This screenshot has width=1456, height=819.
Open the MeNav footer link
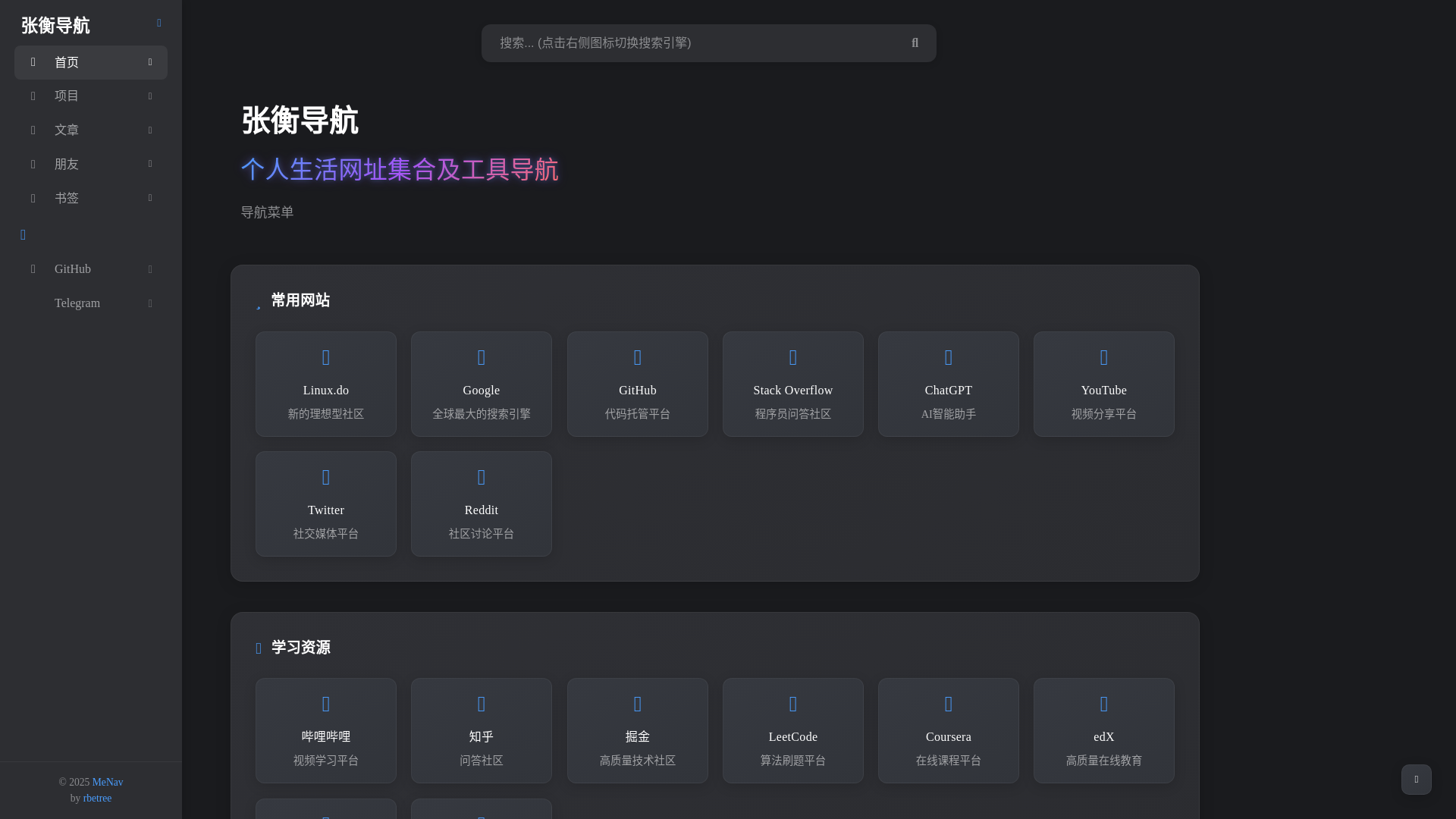(x=108, y=782)
